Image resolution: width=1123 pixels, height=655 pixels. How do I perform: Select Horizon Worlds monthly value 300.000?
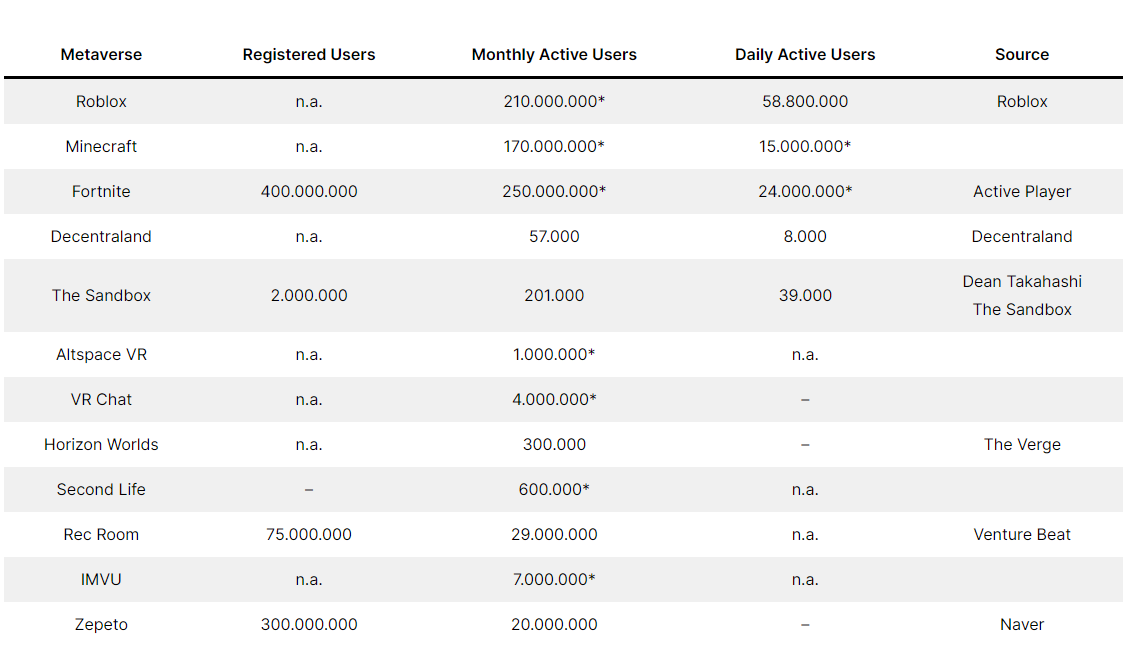coord(554,445)
